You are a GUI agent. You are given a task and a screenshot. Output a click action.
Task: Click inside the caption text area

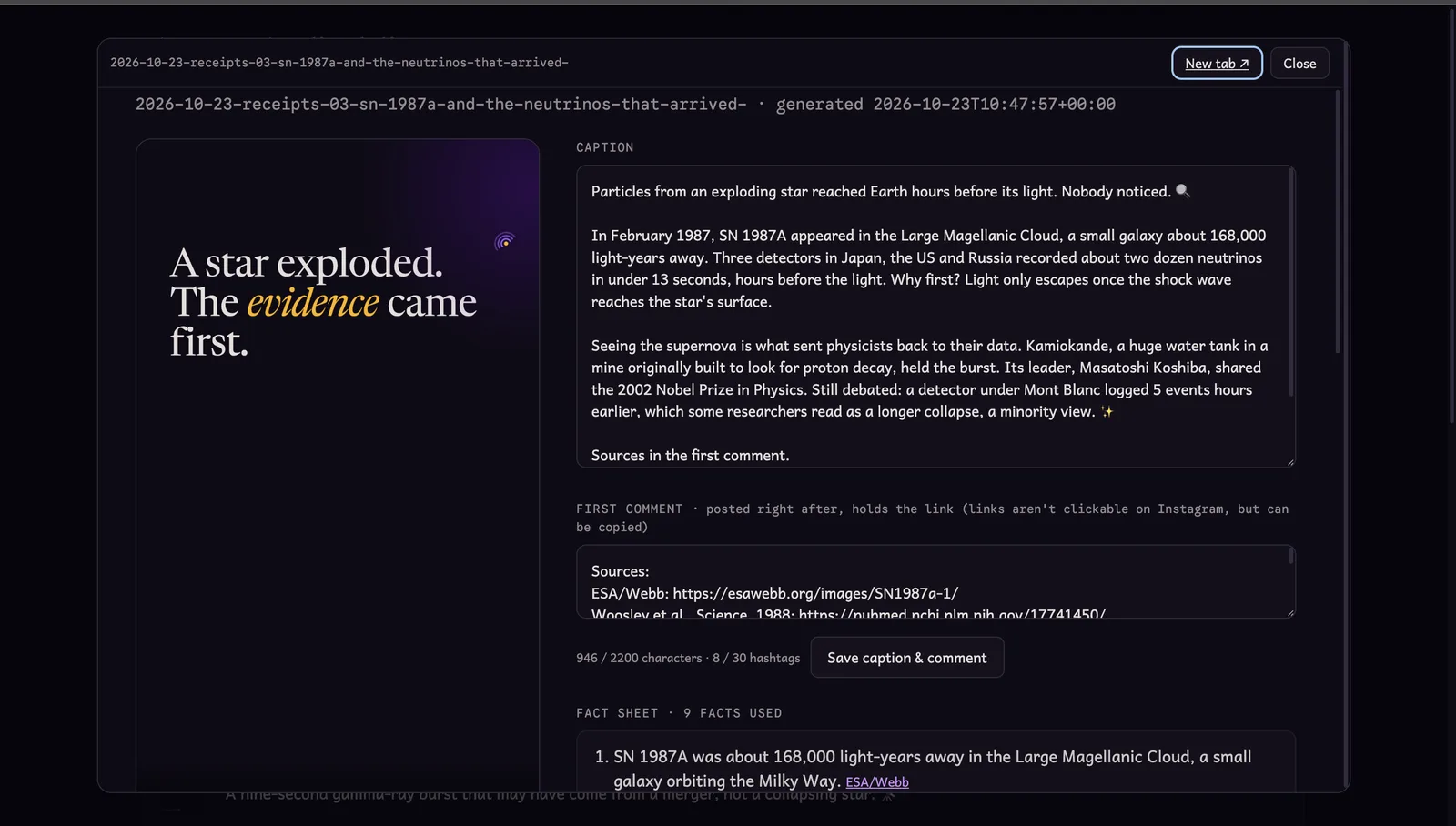click(x=935, y=317)
